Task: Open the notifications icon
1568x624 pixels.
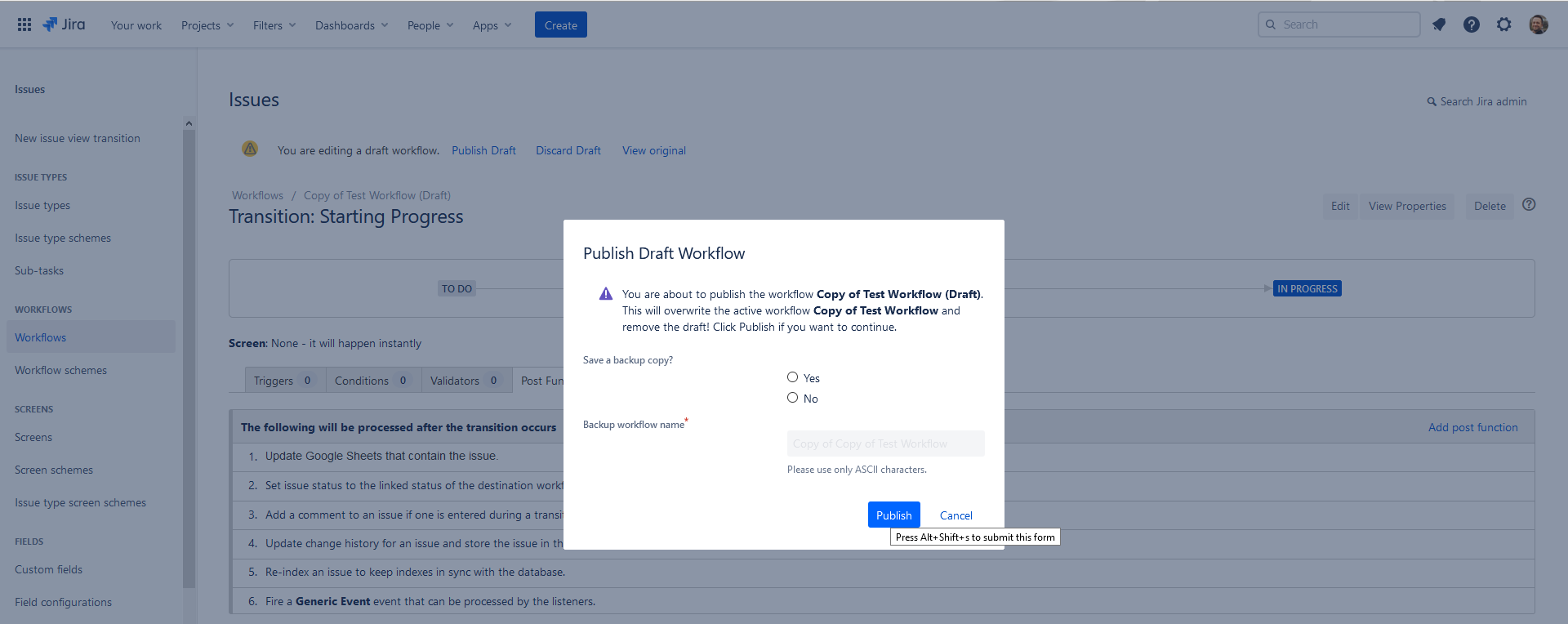Action: [1439, 25]
